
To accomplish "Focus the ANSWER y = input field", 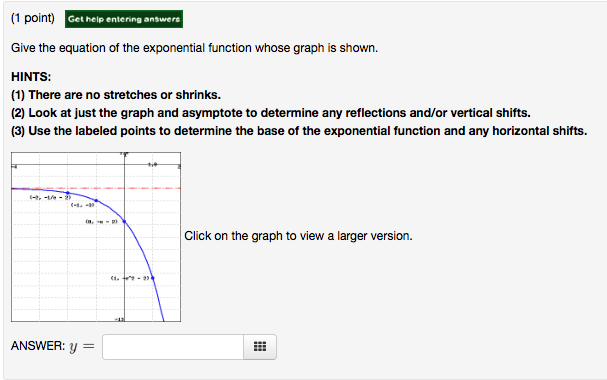I will pyautogui.click(x=173, y=347).
